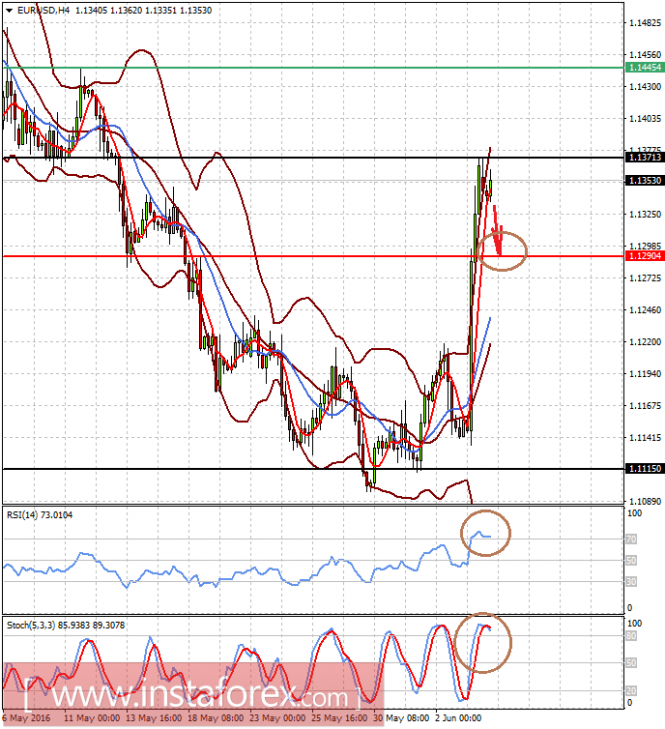Click the brown circle at red support line
Viewport: 665px width, 729px height.
(502, 251)
